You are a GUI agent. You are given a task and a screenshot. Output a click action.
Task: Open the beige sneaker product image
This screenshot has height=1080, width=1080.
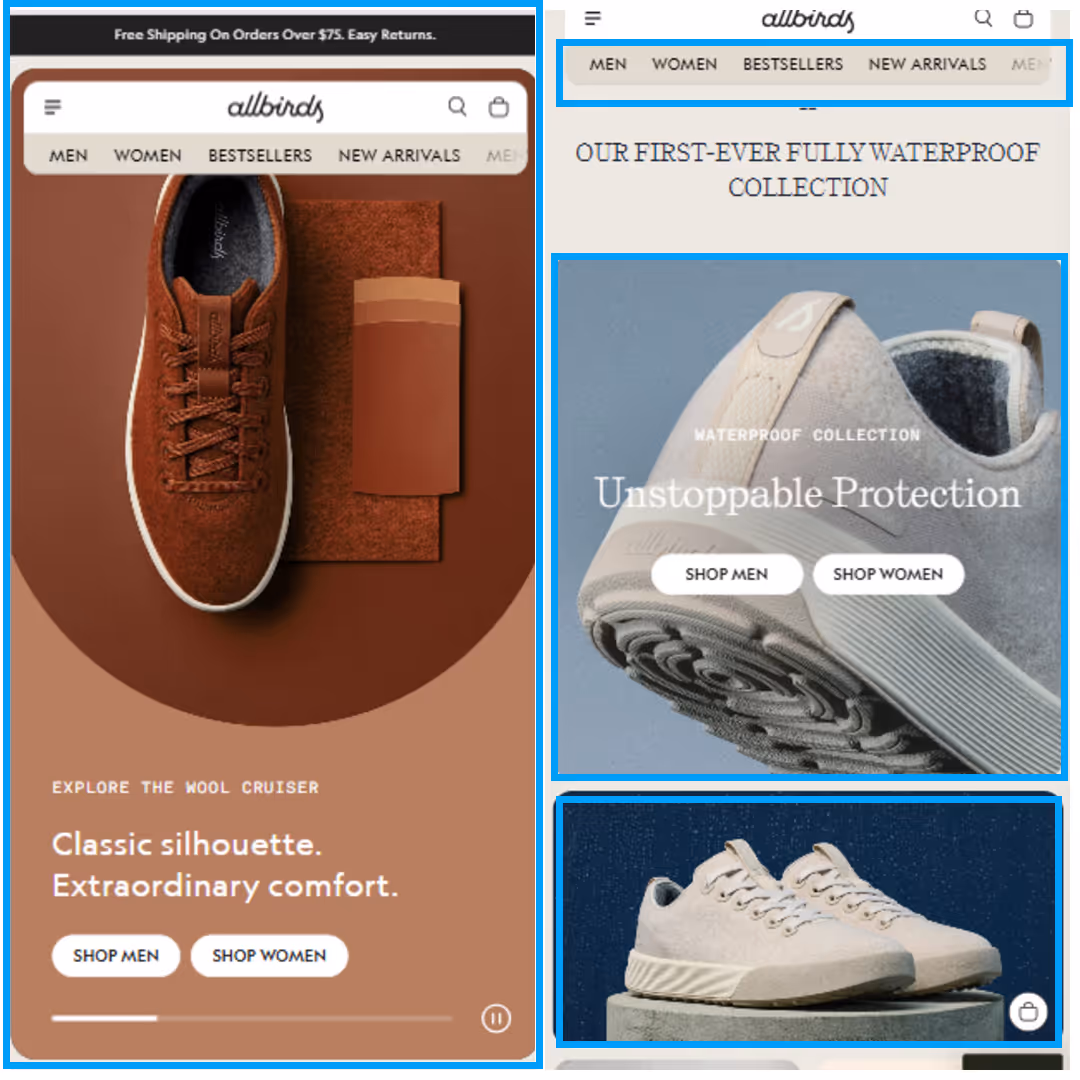click(809, 921)
